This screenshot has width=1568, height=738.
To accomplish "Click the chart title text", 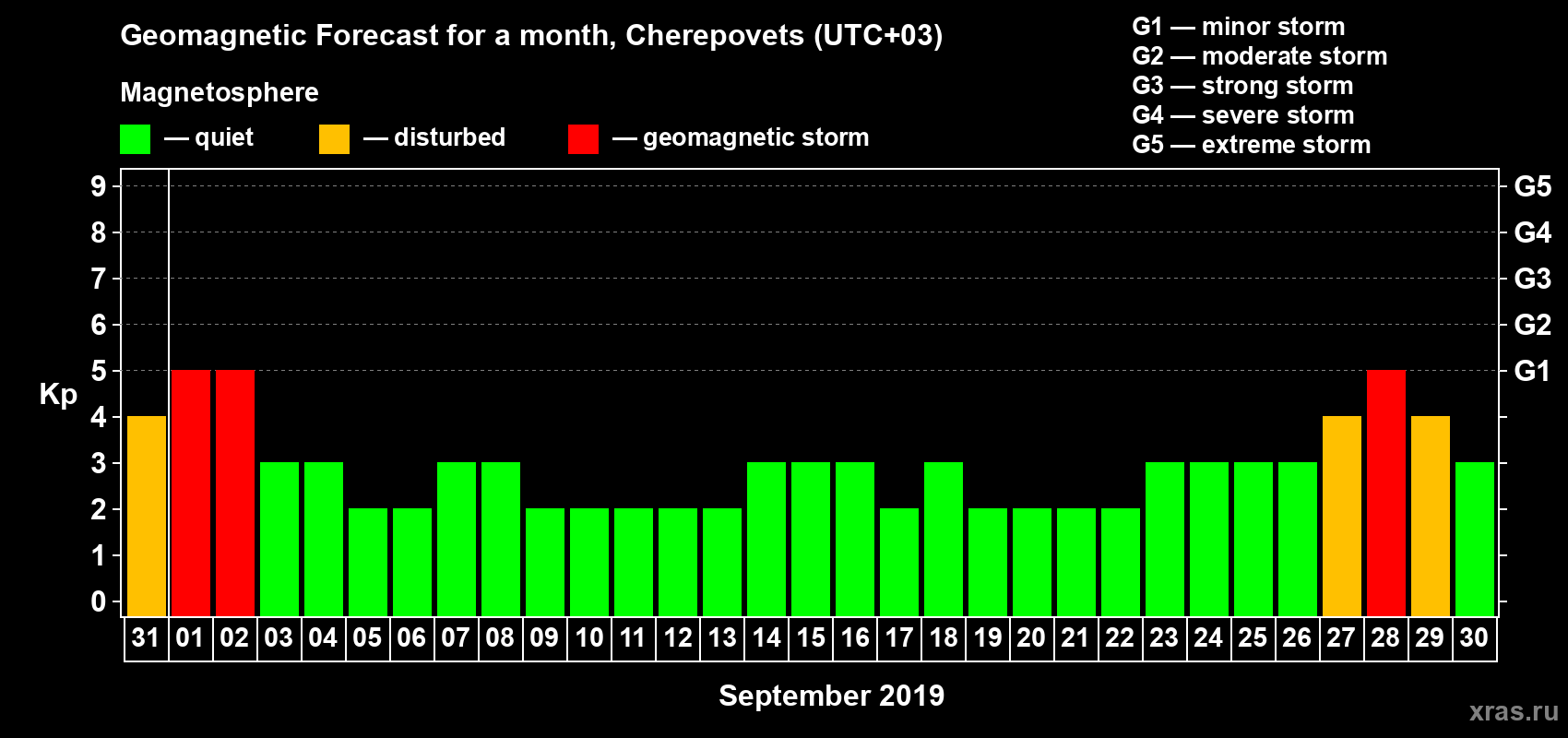I will [531, 36].
